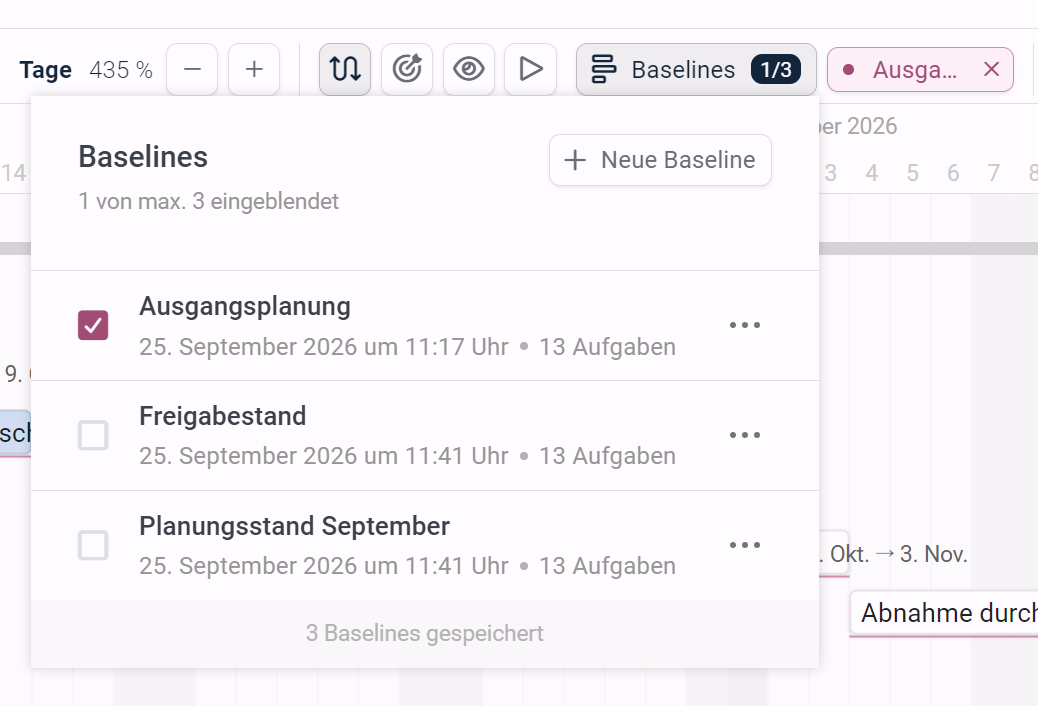Zoom out with the minus button

[x=192, y=70]
